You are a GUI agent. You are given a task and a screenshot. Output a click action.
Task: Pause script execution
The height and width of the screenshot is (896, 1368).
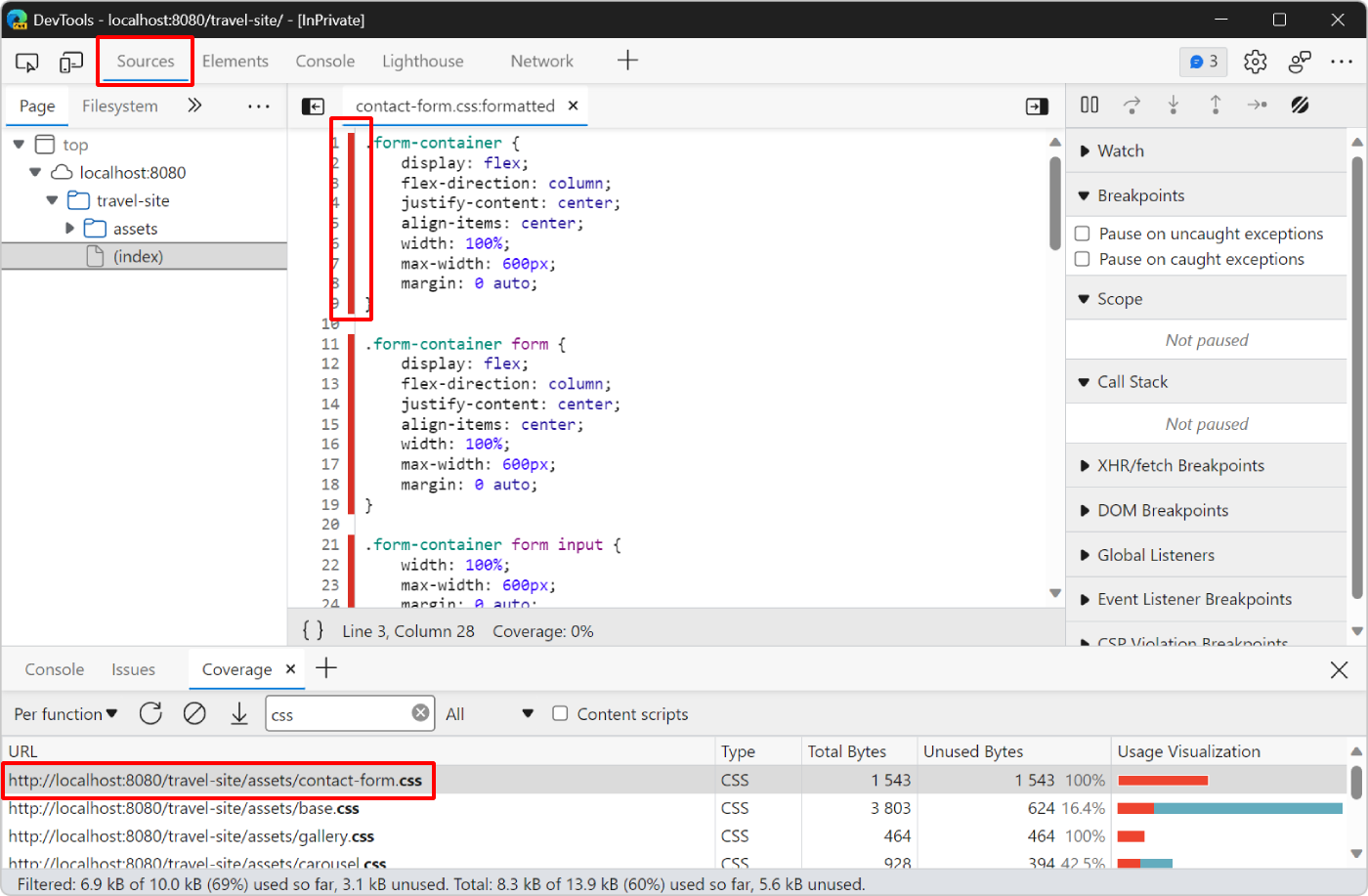tap(1089, 105)
